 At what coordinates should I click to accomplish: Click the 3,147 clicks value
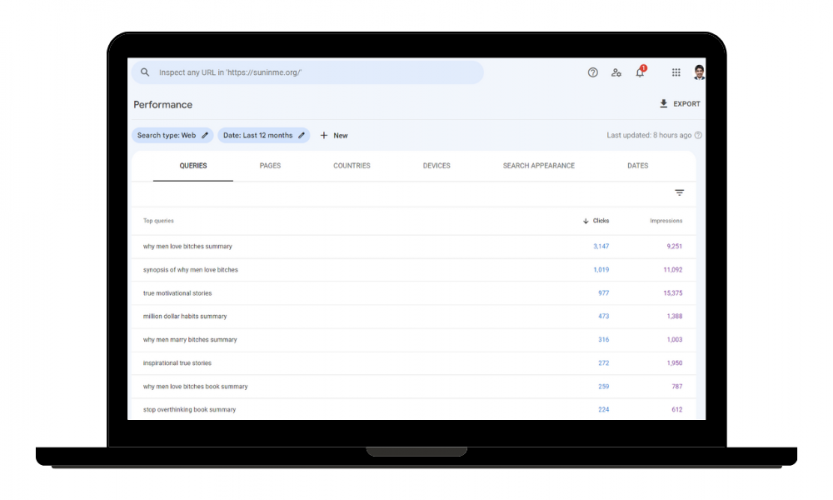point(601,247)
